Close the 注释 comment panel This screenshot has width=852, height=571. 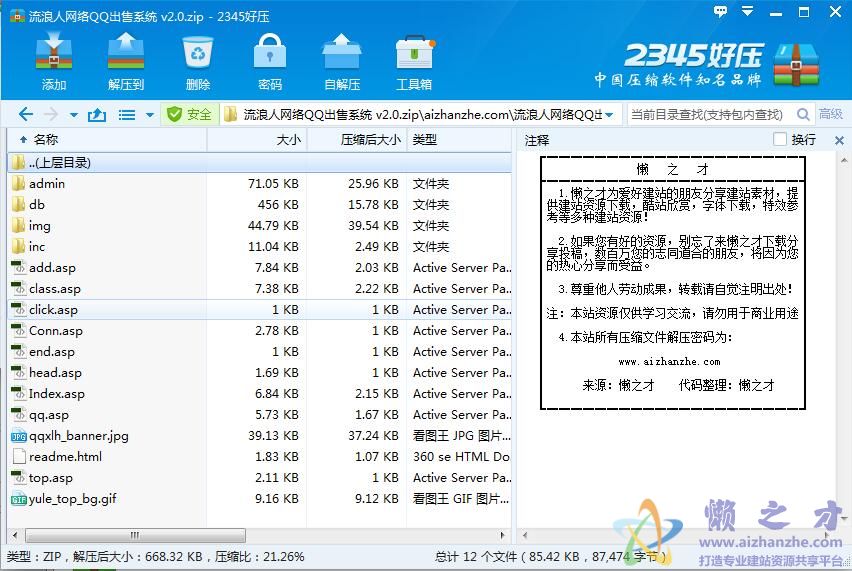pyautogui.click(x=839, y=141)
